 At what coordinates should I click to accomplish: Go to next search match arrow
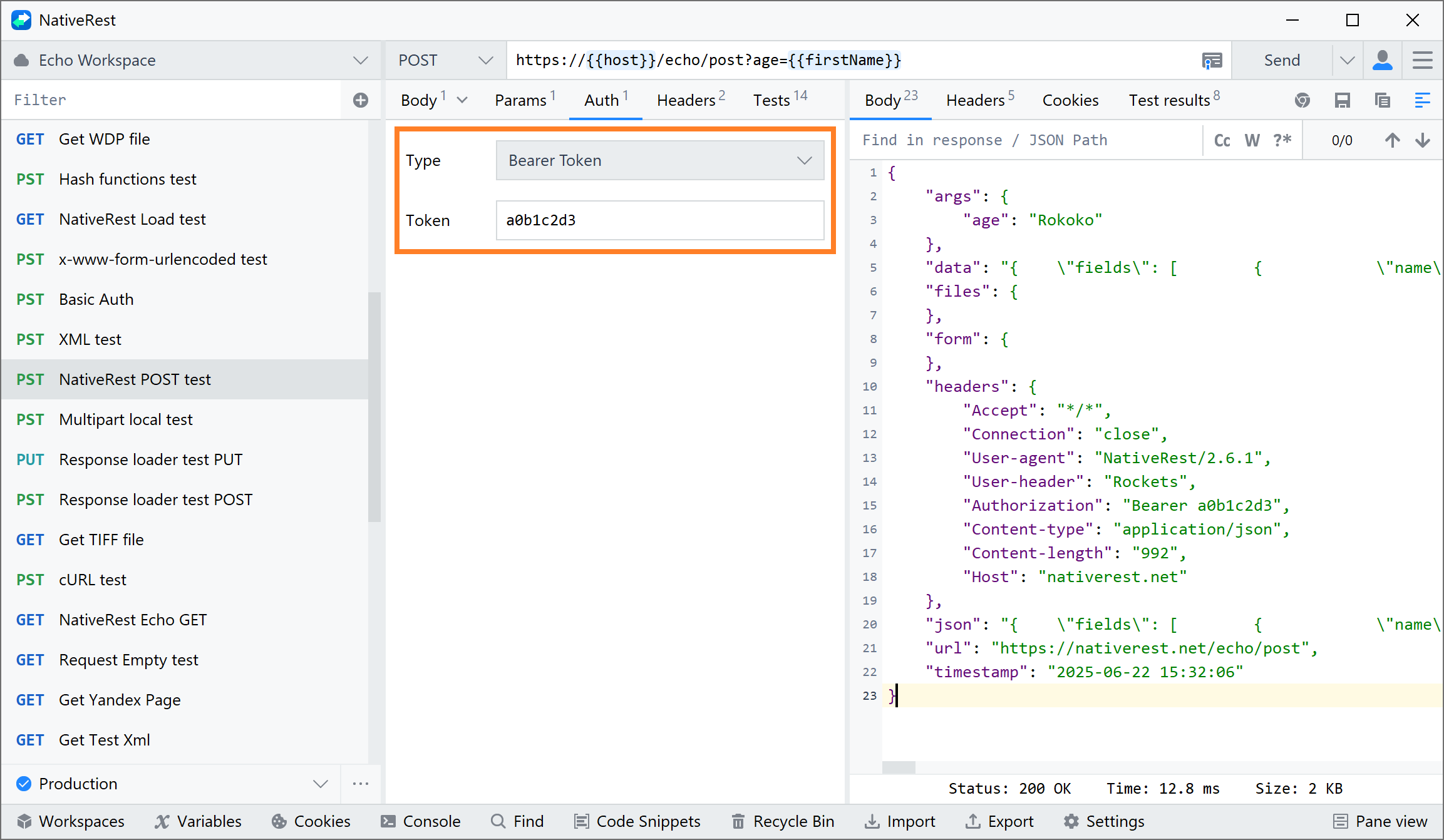click(1423, 140)
